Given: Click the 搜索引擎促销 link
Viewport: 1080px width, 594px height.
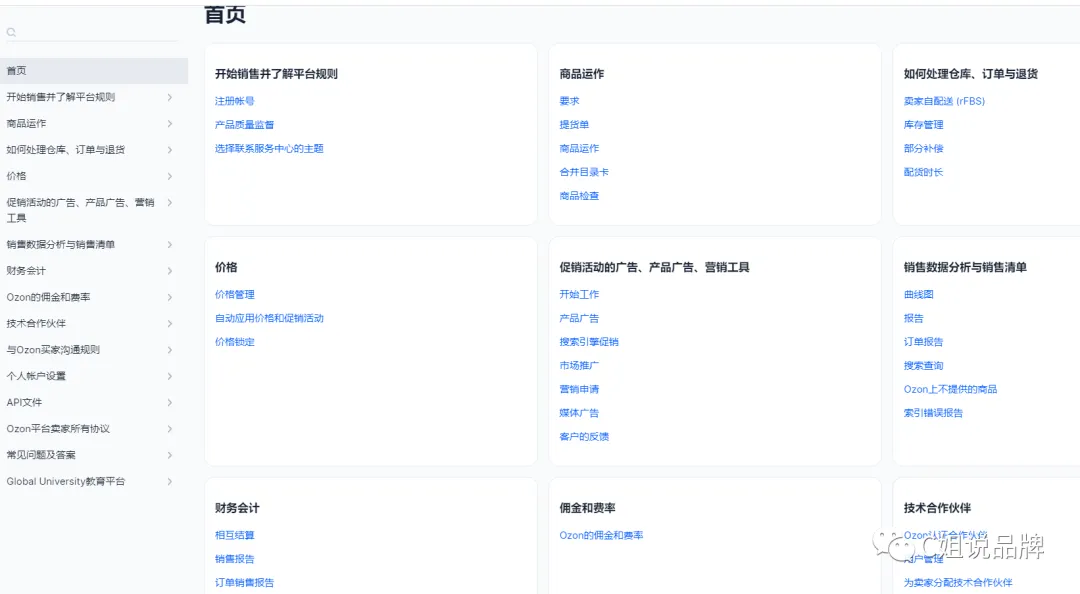Looking at the screenshot, I should (589, 342).
